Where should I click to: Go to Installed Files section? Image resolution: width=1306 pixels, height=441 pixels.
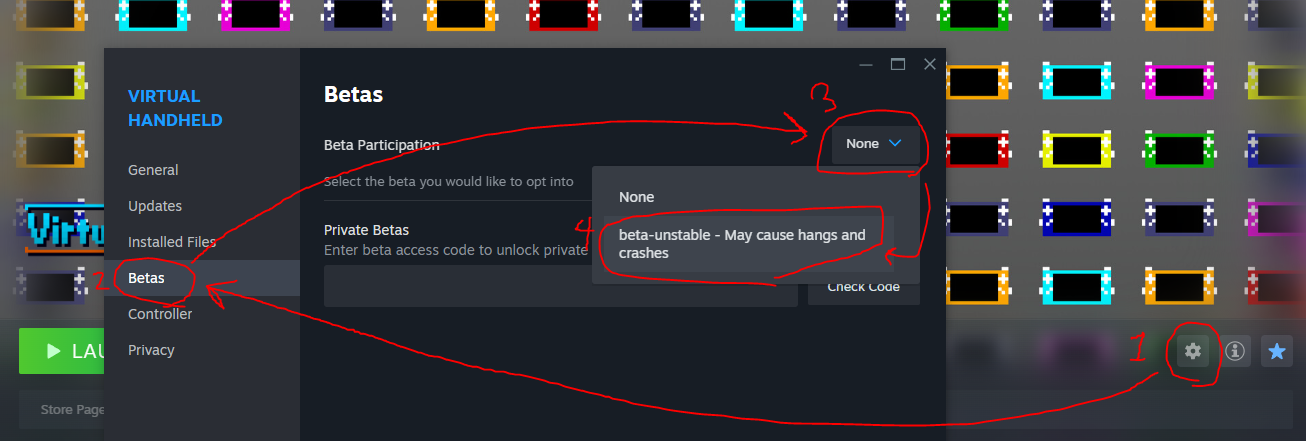pyautogui.click(x=172, y=242)
